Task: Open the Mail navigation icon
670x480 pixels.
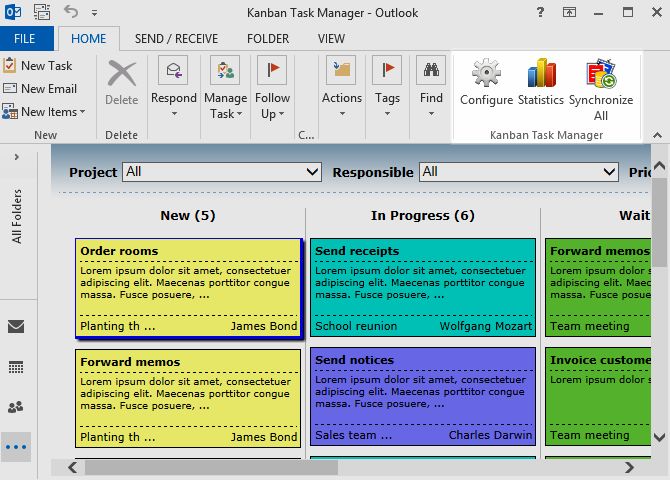Action: 16,327
